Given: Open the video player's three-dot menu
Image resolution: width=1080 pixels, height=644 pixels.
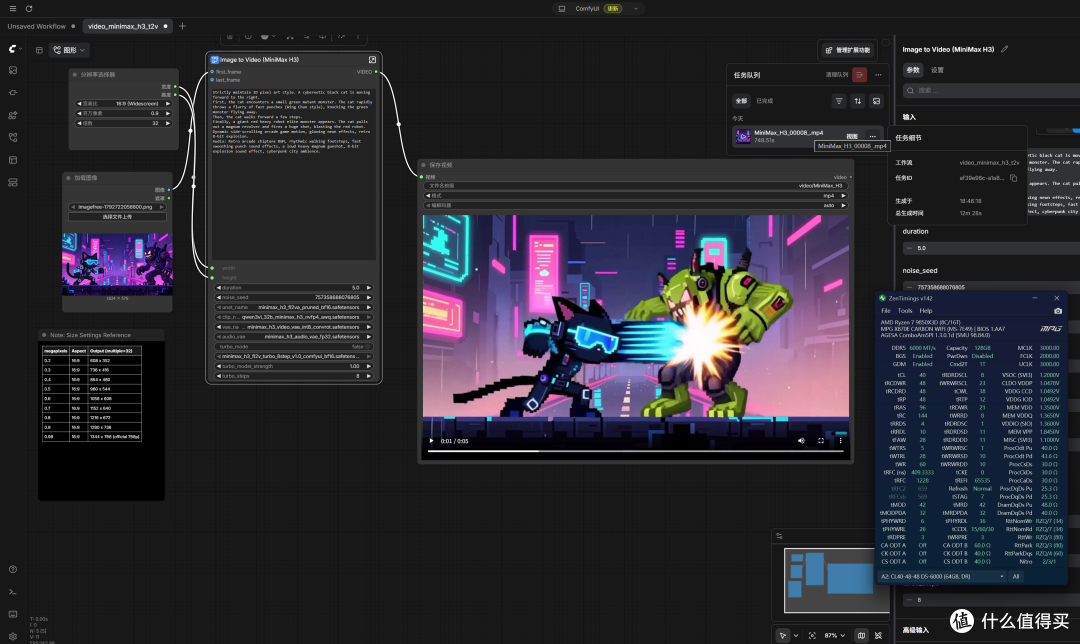Looking at the screenshot, I should coord(840,441).
